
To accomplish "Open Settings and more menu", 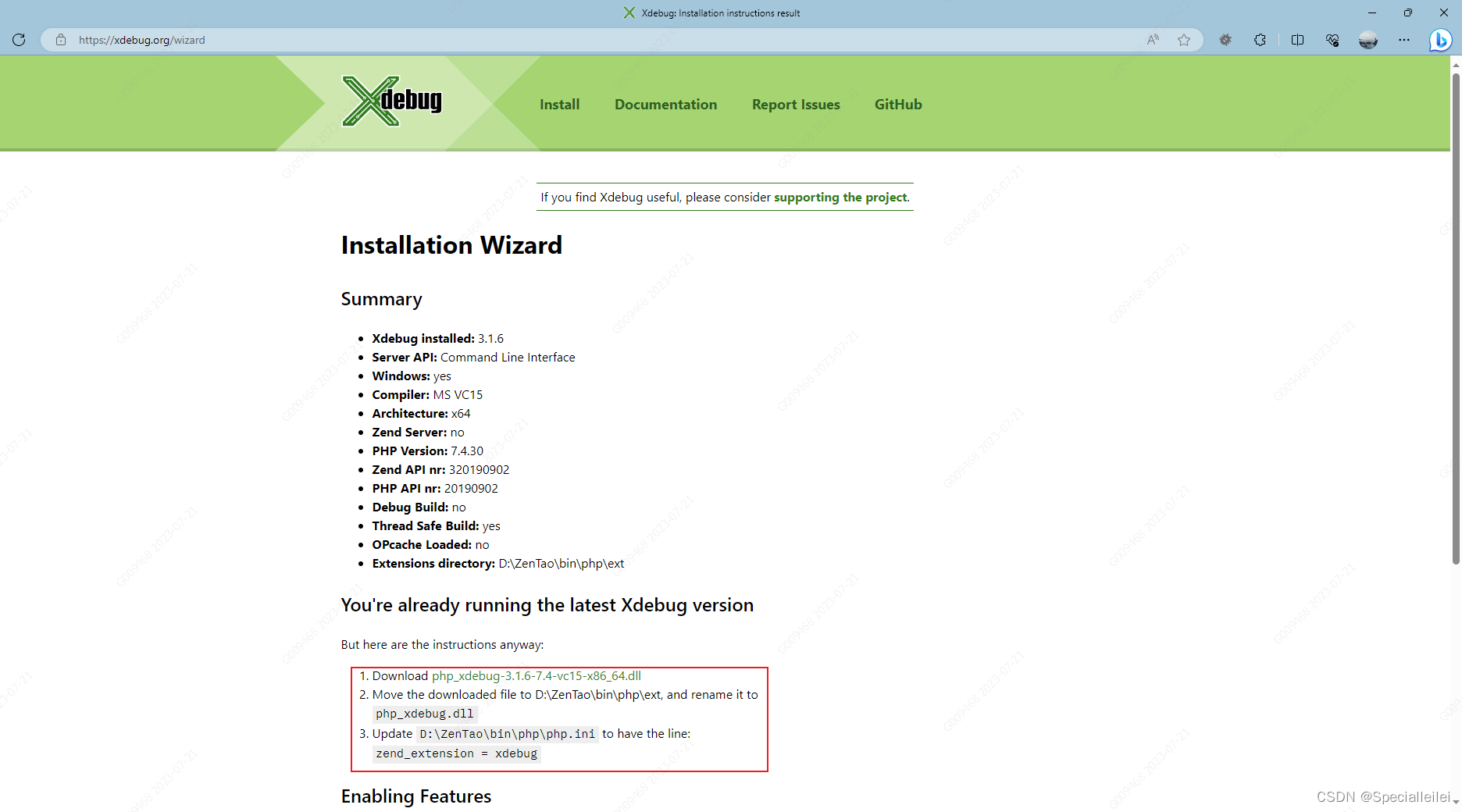I will 1404,40.
